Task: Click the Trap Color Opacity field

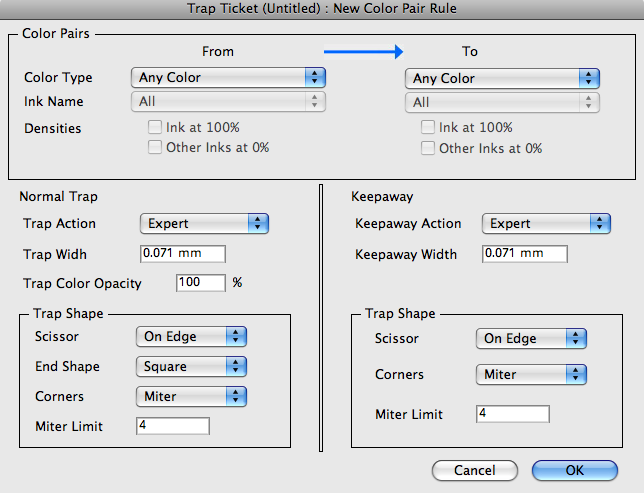Action: [x=201, y=283]
